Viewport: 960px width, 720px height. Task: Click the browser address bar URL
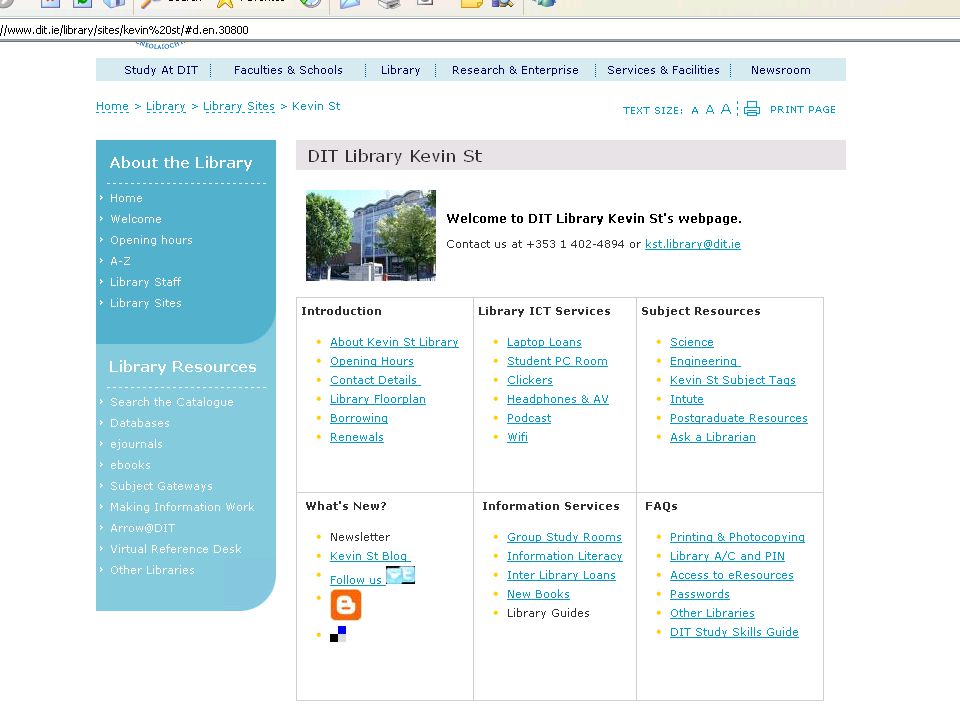point(124,30)
